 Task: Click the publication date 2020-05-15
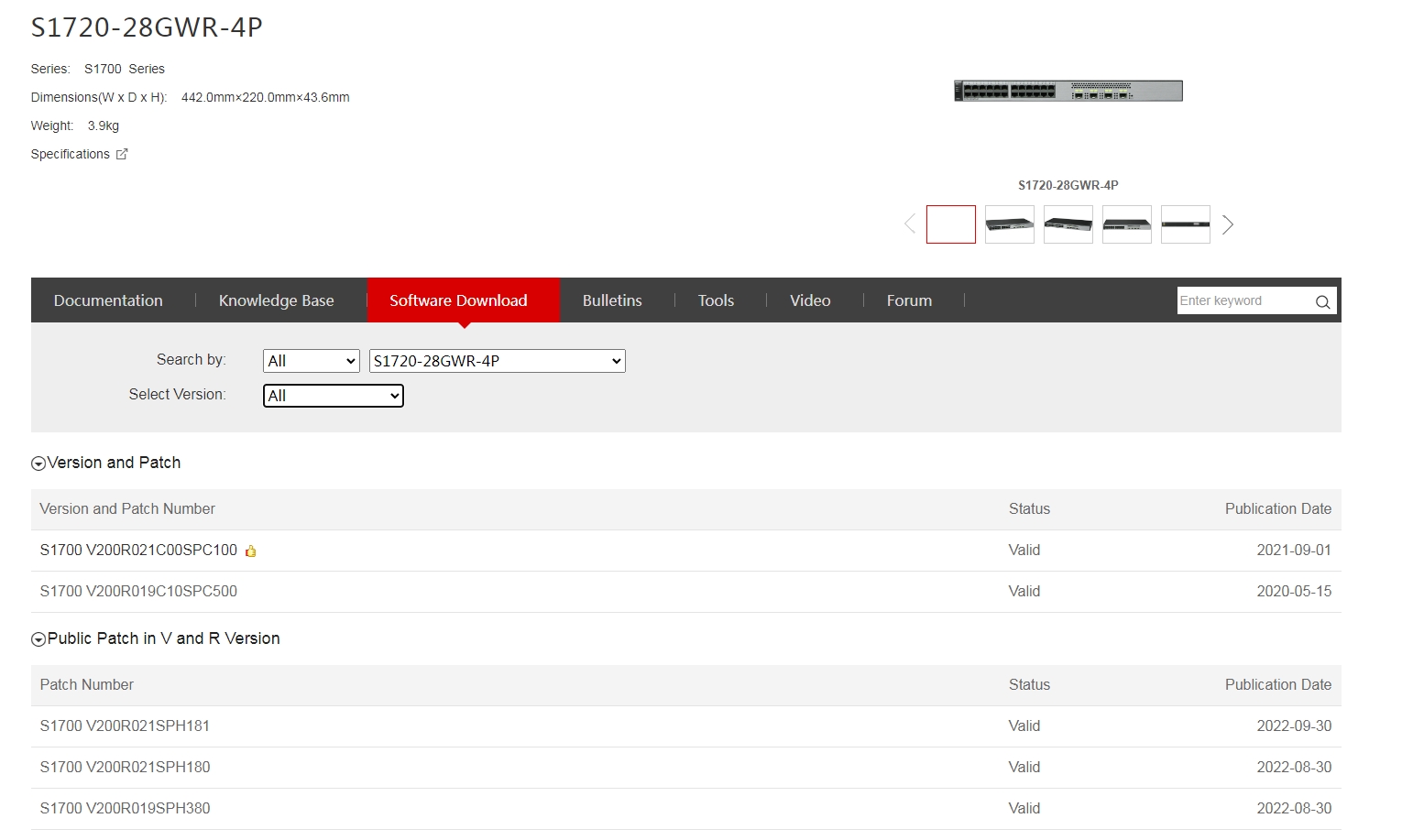(1294, 592)
